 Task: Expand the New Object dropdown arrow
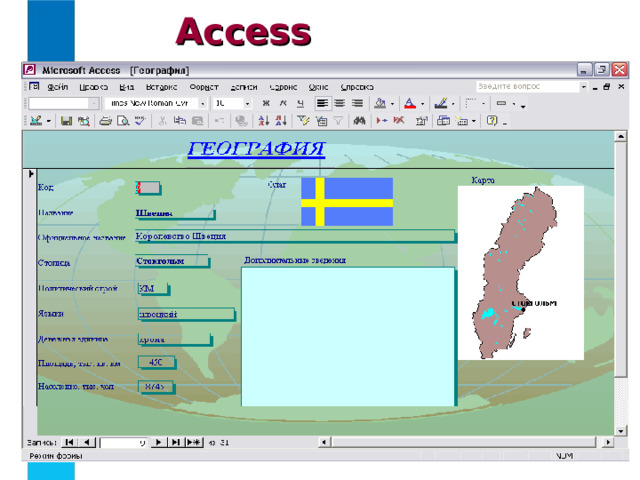tap(474, 121)
